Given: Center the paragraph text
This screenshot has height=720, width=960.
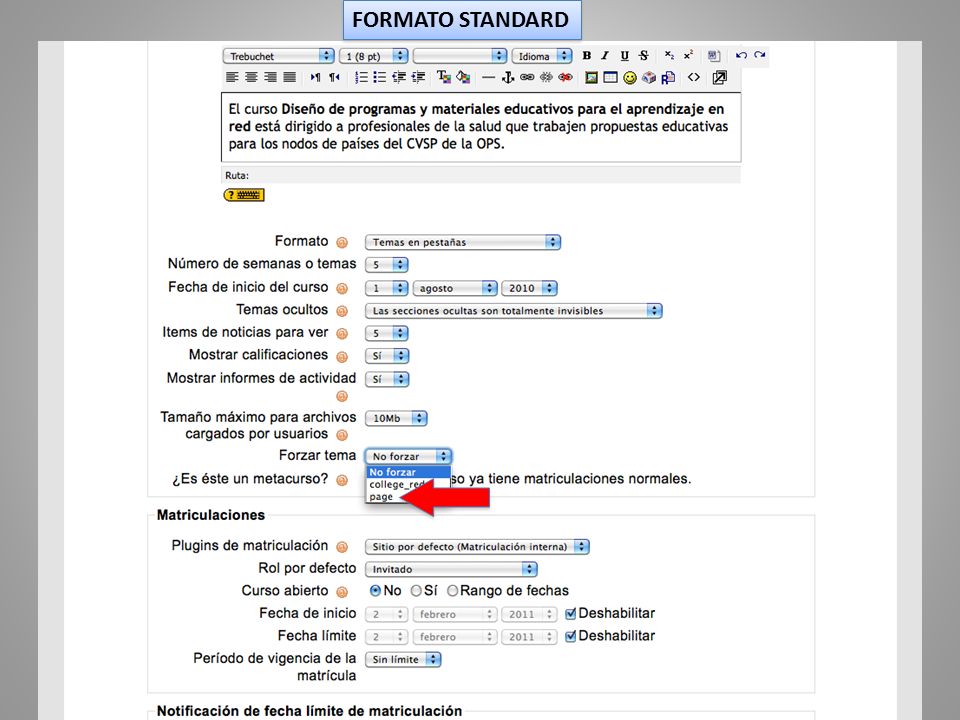Looking at the screenshot, I should pyautogui.click(x=251, y=77).
